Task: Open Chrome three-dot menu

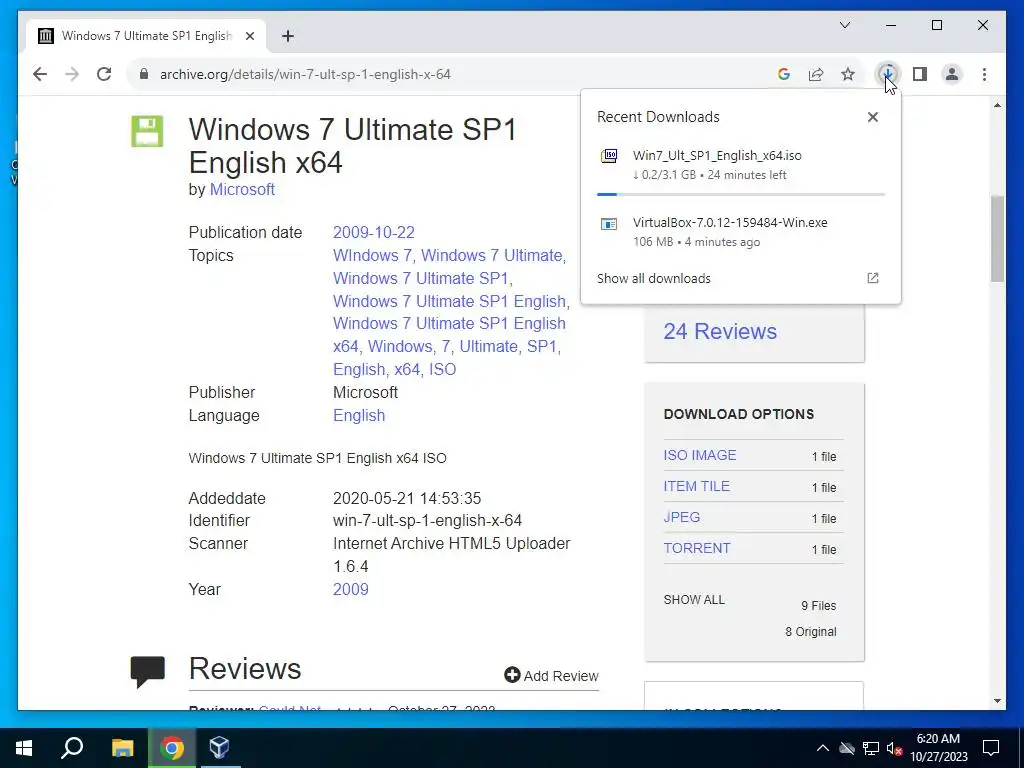Action: click(x=984, y=74)
